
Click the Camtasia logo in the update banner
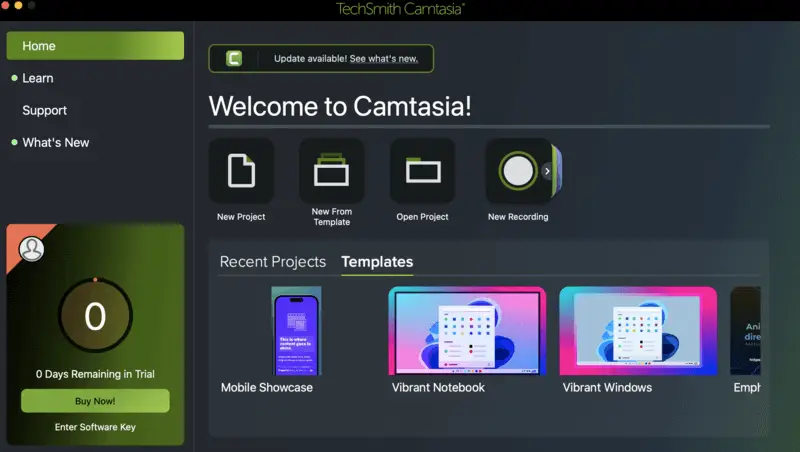point(234,58)
